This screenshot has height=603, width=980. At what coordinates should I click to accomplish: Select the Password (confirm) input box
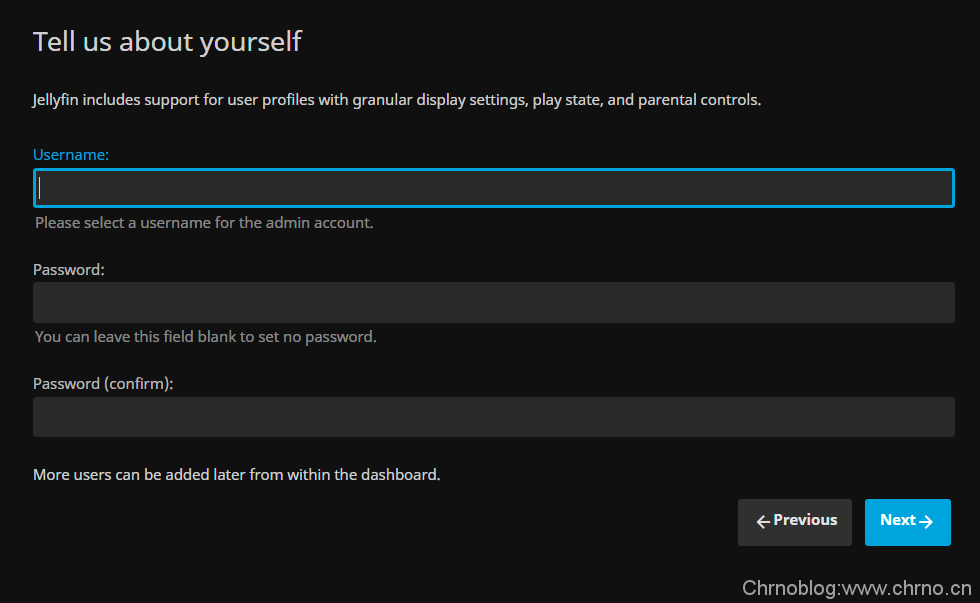(494, 417)
